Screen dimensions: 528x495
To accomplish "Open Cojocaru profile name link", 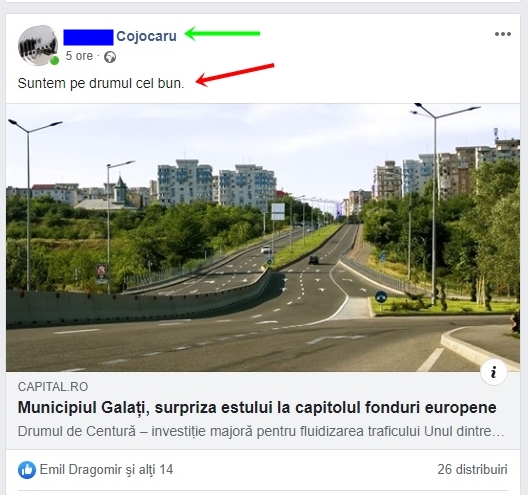I will pos(146,36).
